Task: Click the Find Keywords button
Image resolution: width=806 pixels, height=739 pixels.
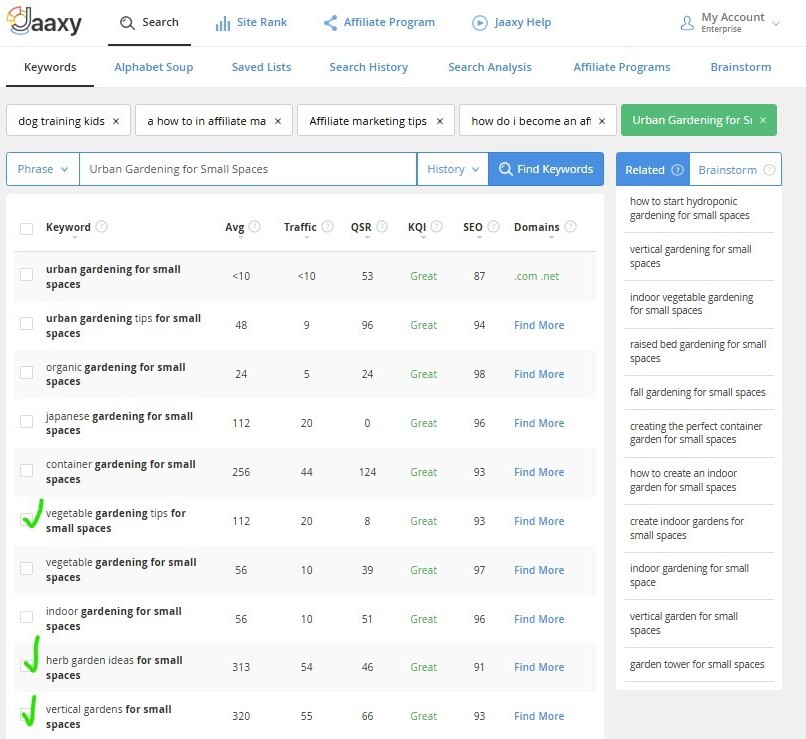Action: (546, 169)
